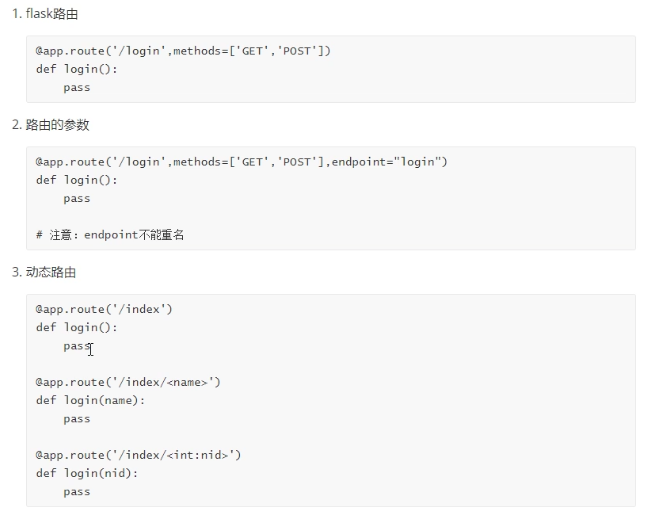This screenshot has width=653, height=516.
Task: Click "pass" below "def login(nid):"
Action: (76, 491)
